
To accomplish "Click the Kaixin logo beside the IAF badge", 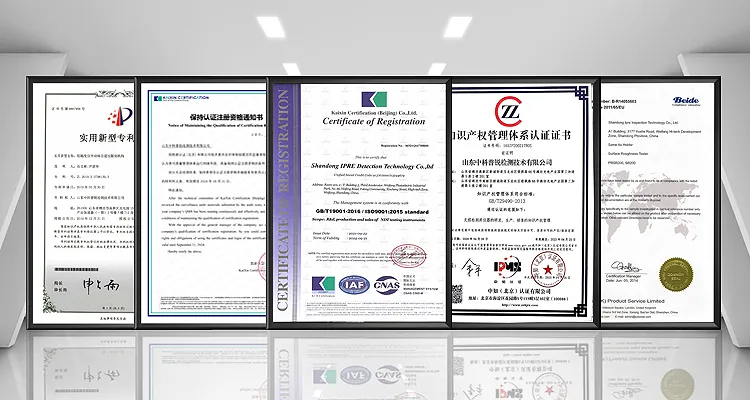I will pyautogui.click(x=323, y=284).
